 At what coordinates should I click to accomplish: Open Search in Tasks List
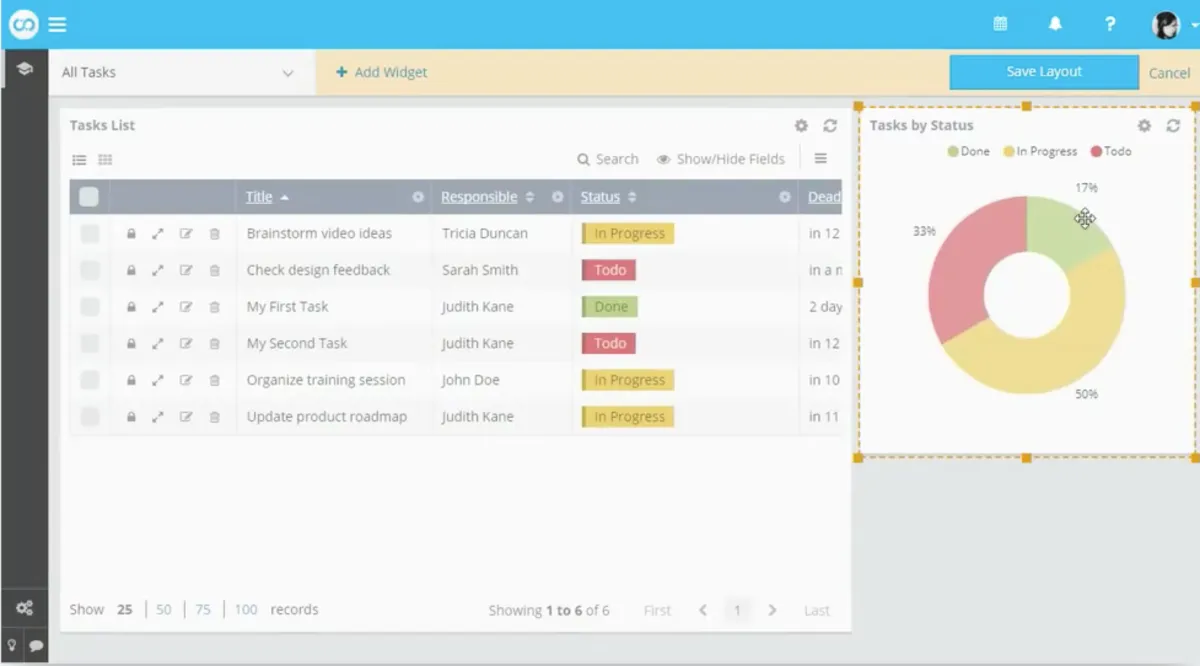[x=608, y=159]
